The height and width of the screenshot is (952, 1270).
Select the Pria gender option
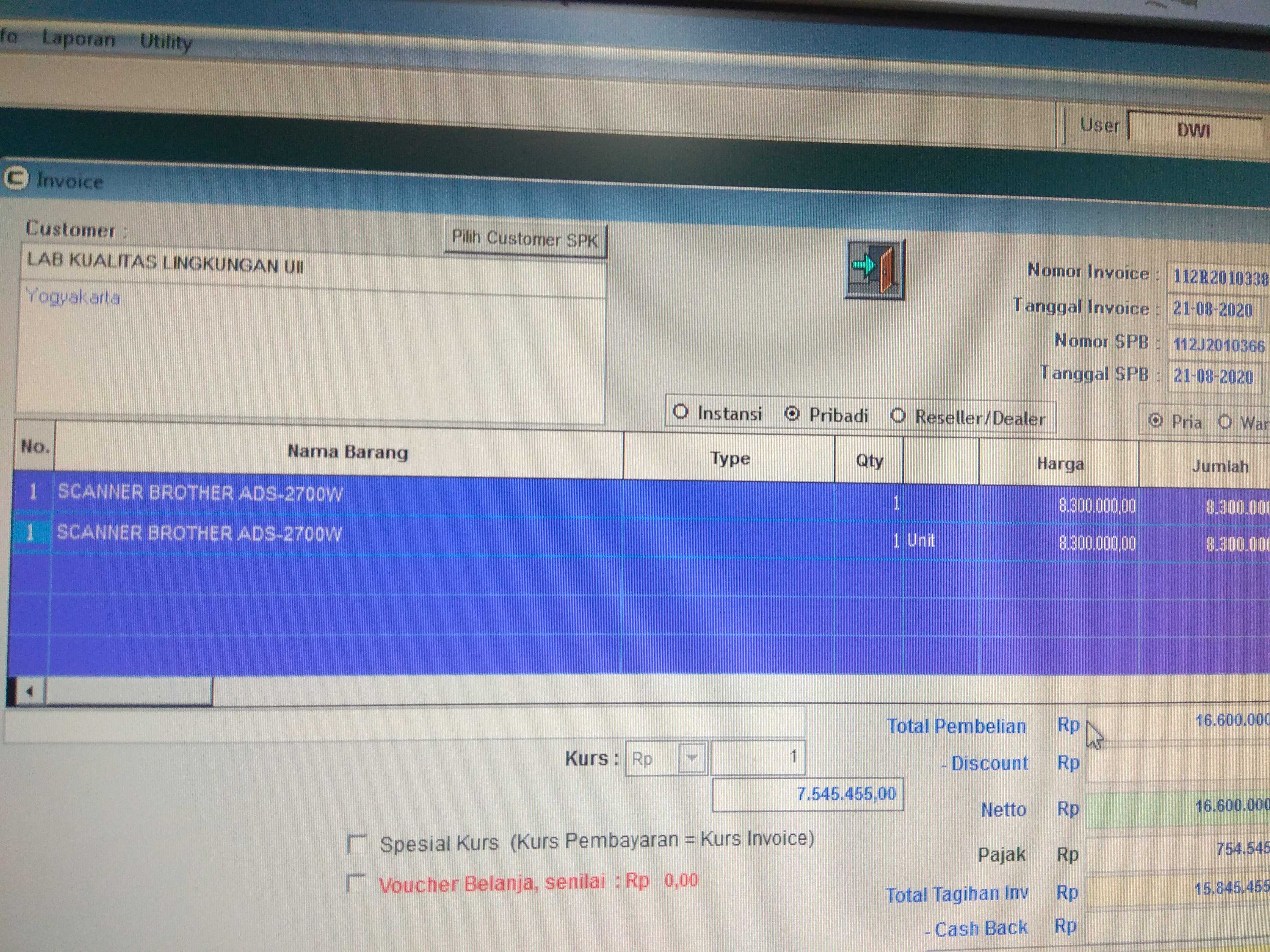click(x=1156, y=421)
